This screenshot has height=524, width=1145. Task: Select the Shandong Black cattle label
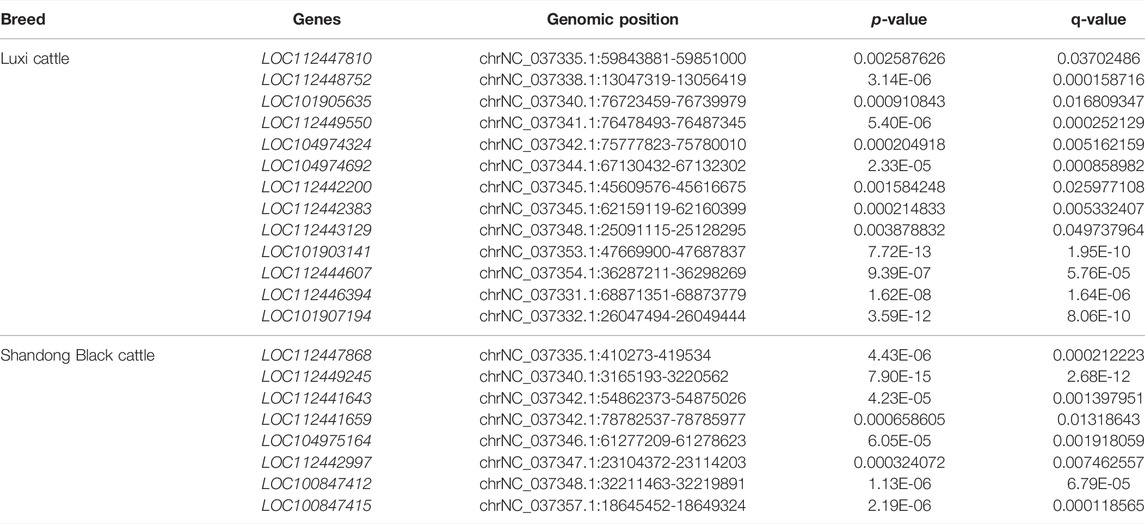click(x=77, y=355)
